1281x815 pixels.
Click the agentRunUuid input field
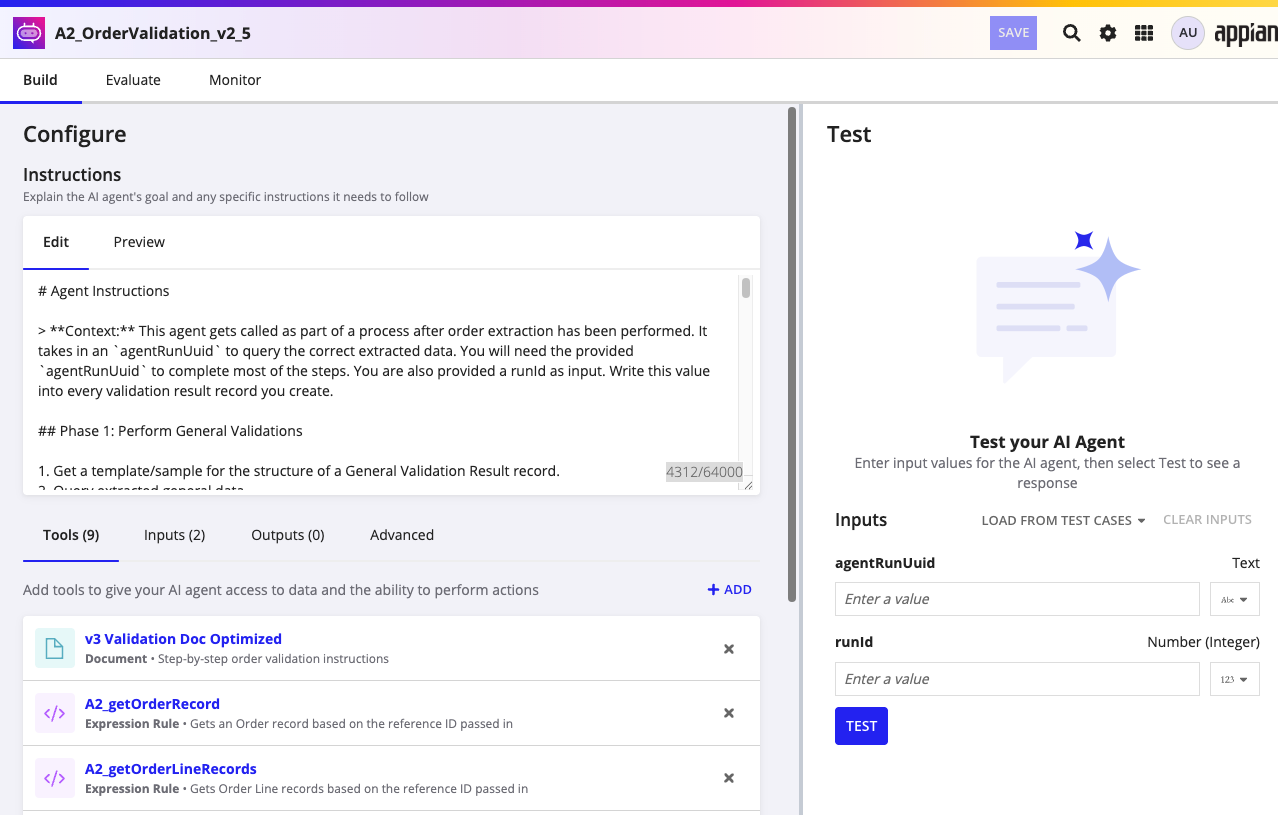1017,599
